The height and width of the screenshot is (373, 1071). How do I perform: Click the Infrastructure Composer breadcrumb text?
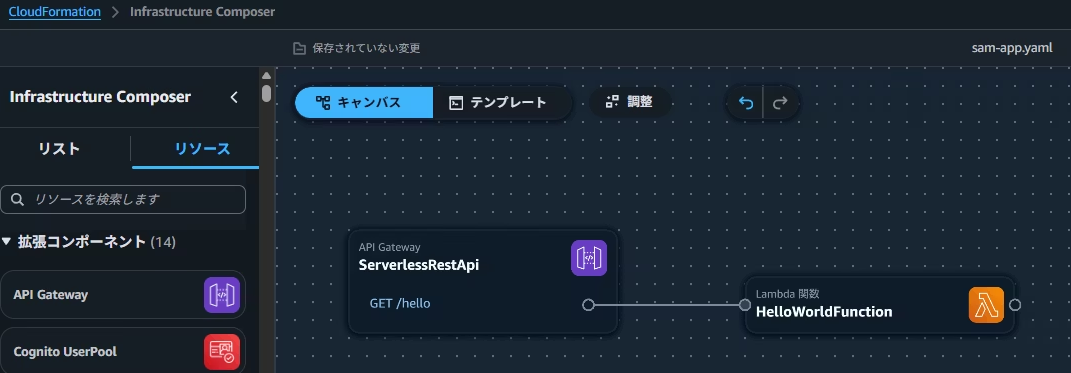point(202,12)
